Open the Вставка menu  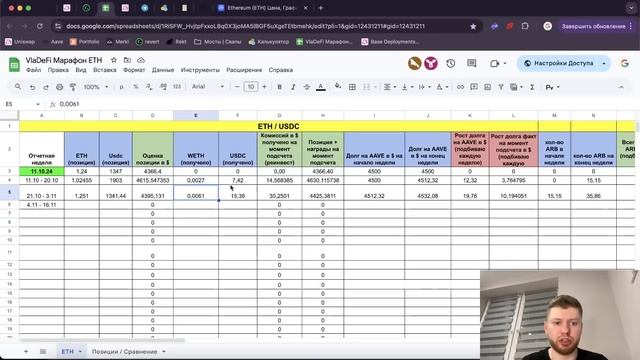(x=104, y=70)
